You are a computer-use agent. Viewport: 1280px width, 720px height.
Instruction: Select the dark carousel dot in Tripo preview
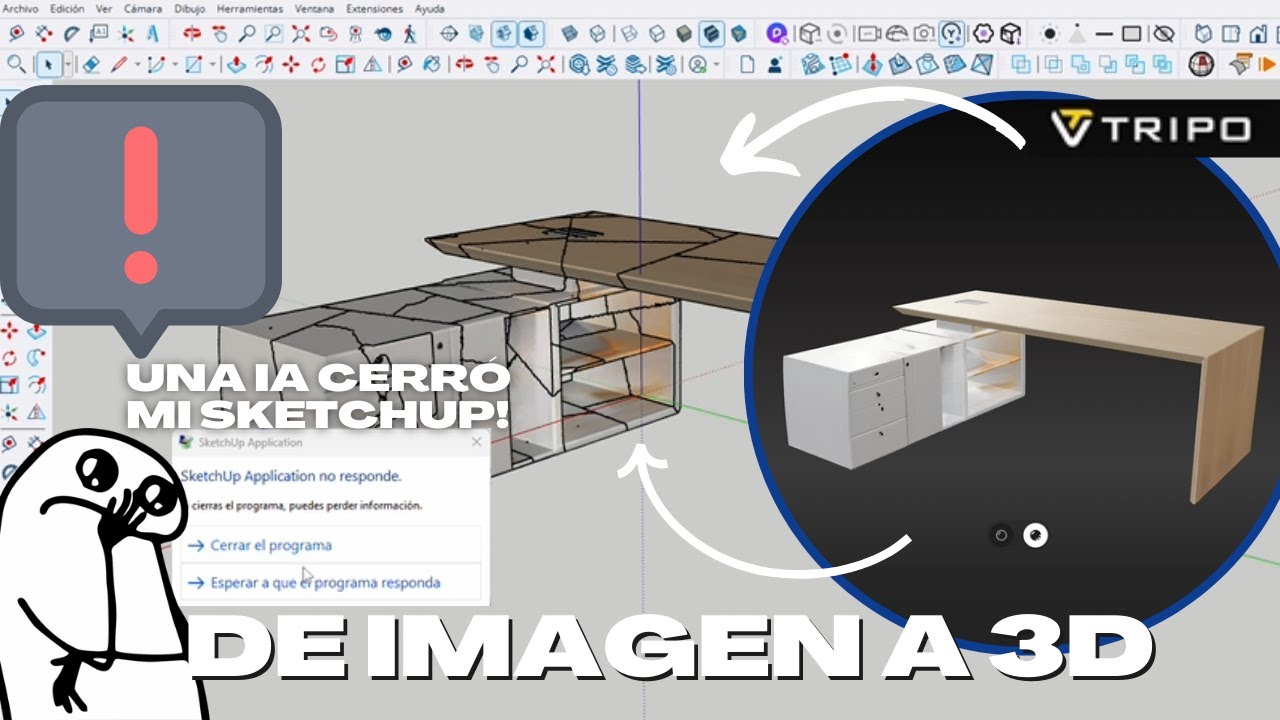1001,536
